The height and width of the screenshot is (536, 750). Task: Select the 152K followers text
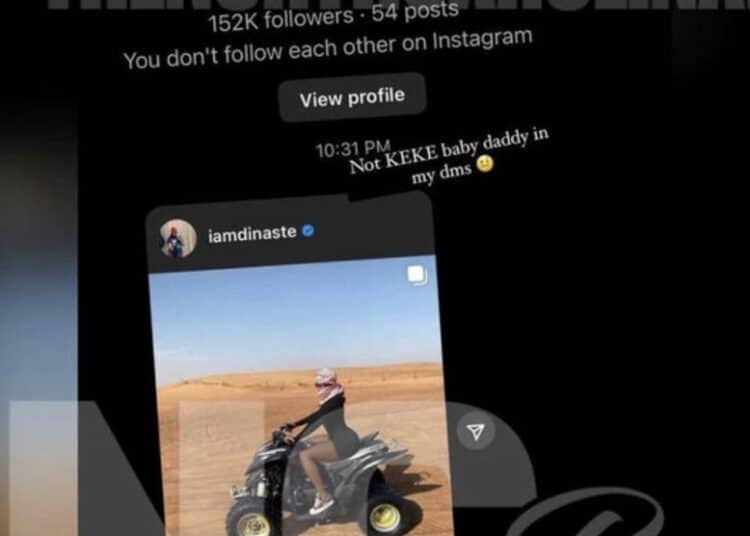(281, 20)
